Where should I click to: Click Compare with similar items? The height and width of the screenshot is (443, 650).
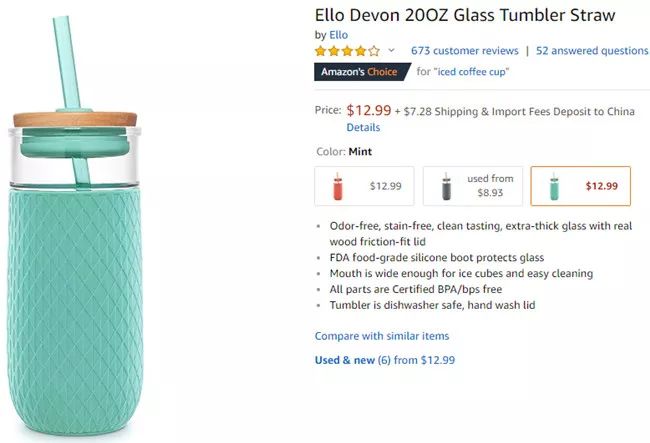[381, 336]
